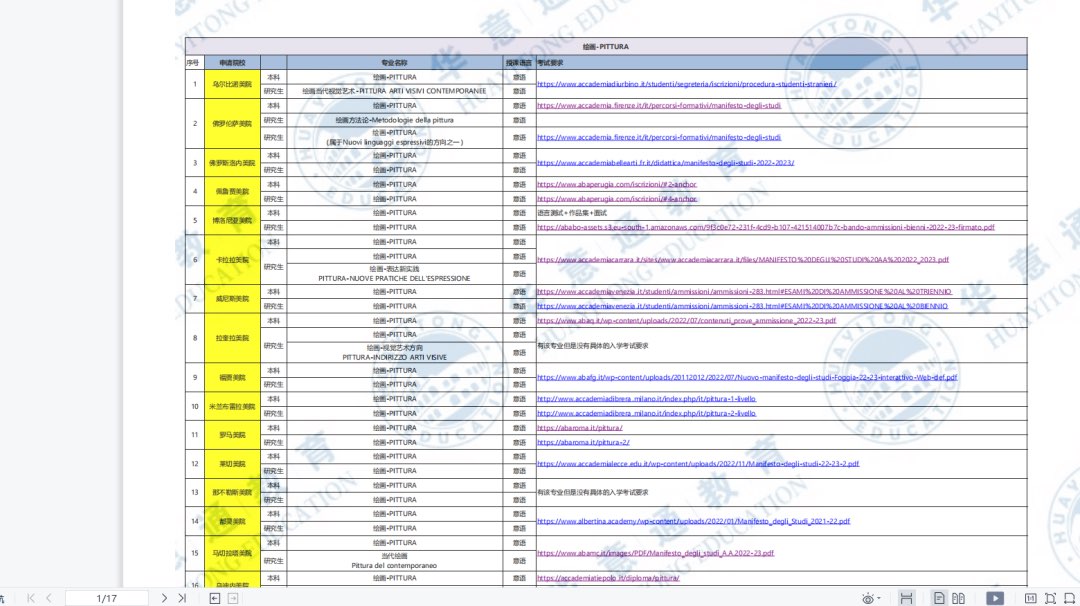Open the abaroma.it/pittura/ link
The image size is (1080, 606).
(579, 428)
